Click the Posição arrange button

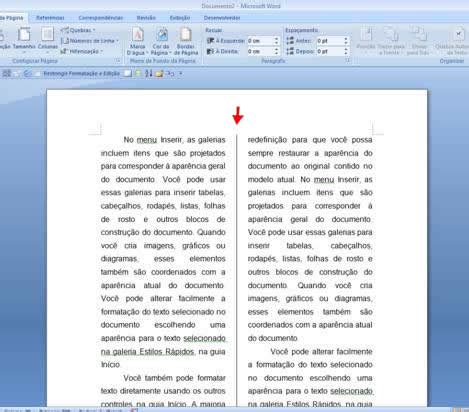pos(366,39)
